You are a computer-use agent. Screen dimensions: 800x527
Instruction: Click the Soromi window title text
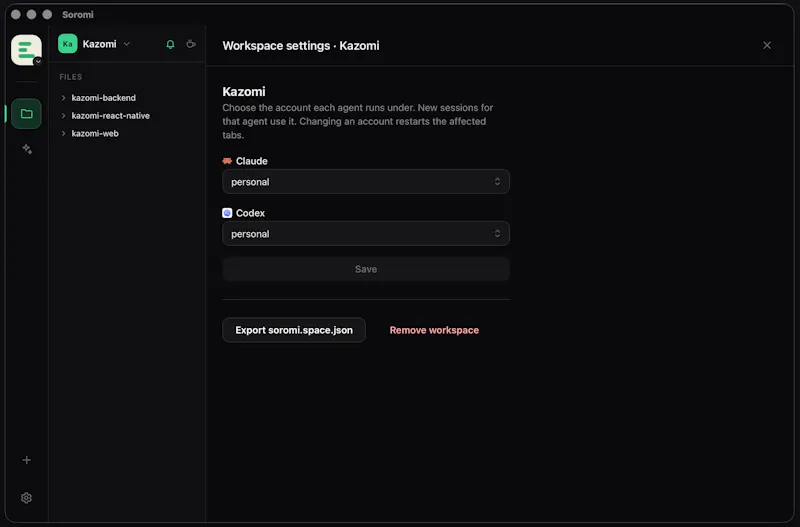coord(78,15)
